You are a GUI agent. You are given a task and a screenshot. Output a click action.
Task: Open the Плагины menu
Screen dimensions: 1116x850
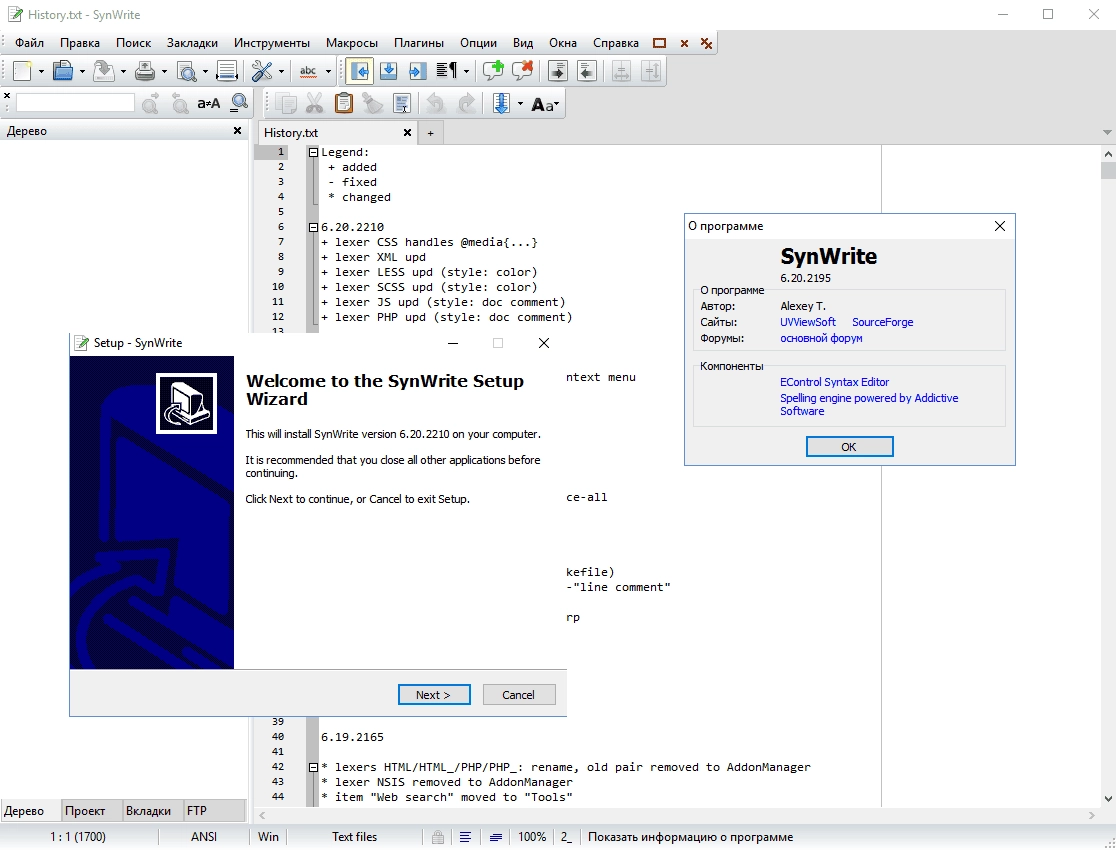click(x=418, y=43)
